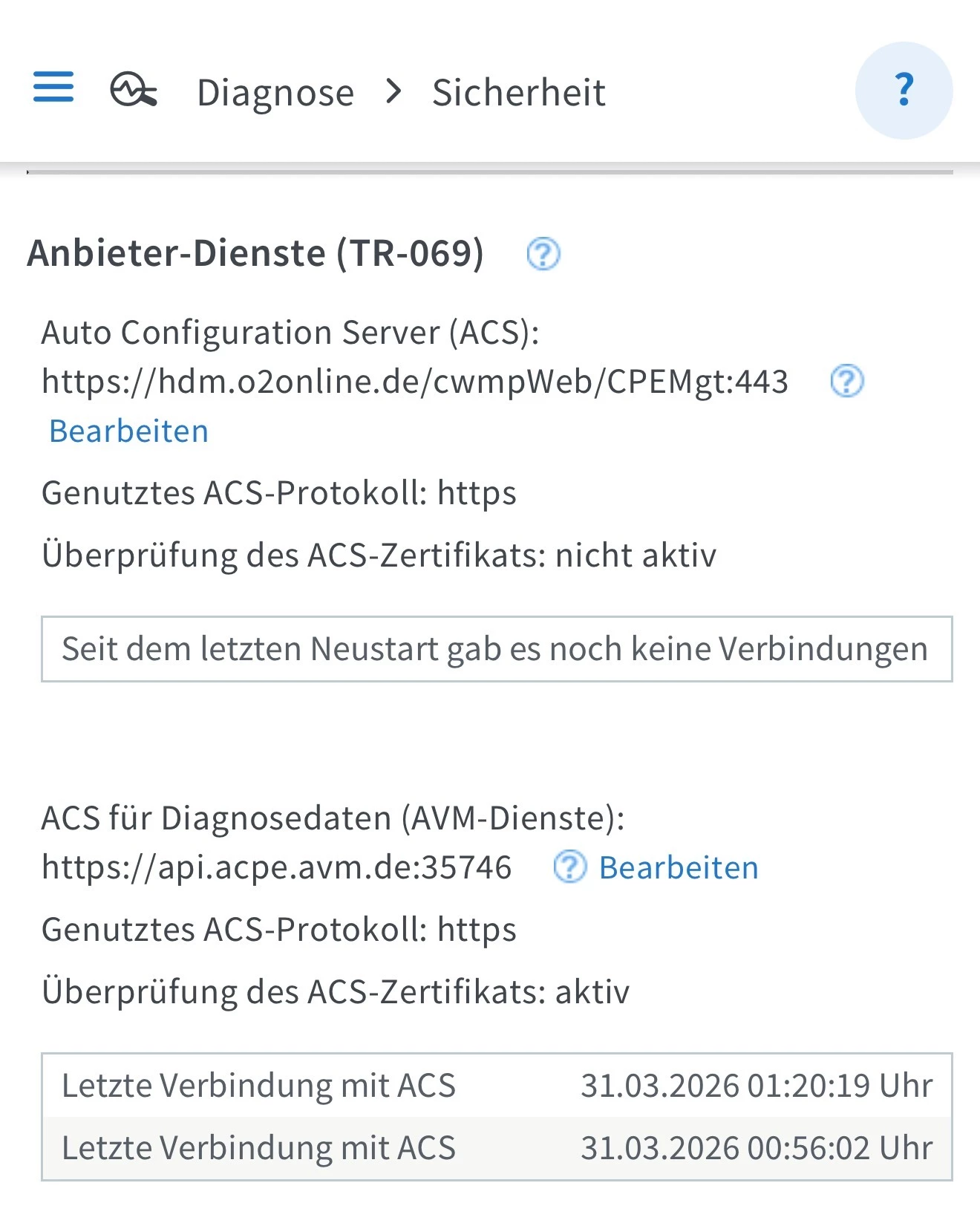Click 'Überprüfung des ACS-Zertifikats: nicht aktiv' line

(x=379, y=555)
